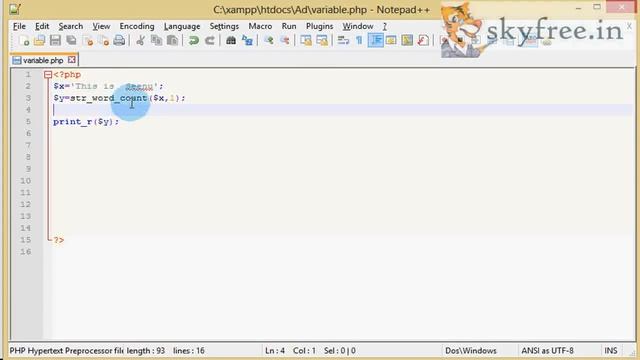Toggle the INS insert mode indicator
This screenshot has height=360, width=640.
click(x=611, y=351)
